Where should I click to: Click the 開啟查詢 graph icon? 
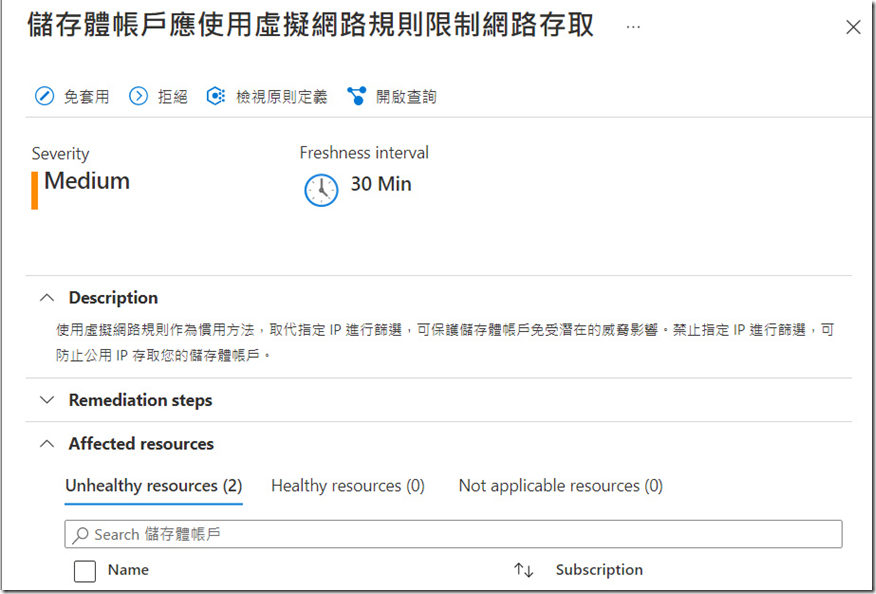coord(357,96)
